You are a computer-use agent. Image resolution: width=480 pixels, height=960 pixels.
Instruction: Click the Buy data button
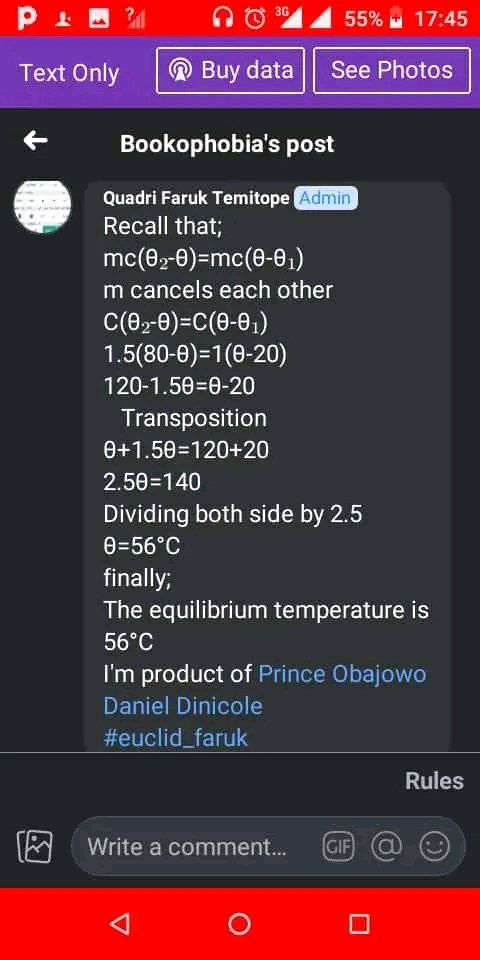click(x=230, y=70)
